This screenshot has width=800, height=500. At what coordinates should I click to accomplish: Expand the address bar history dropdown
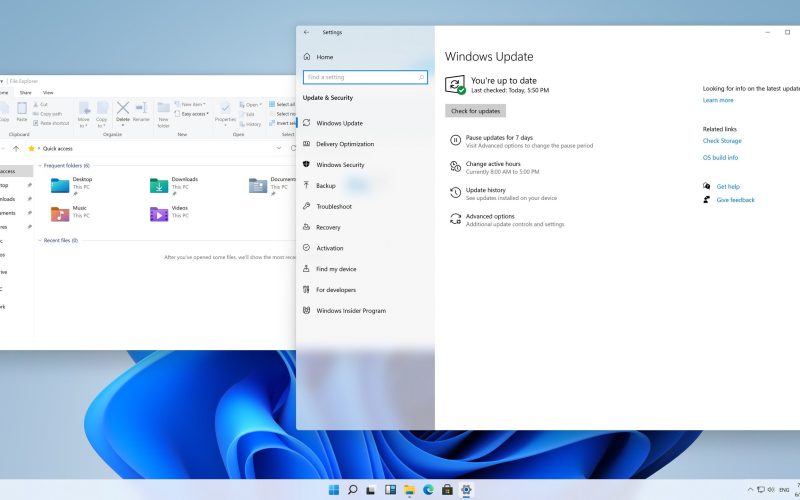tap(279, 148)
